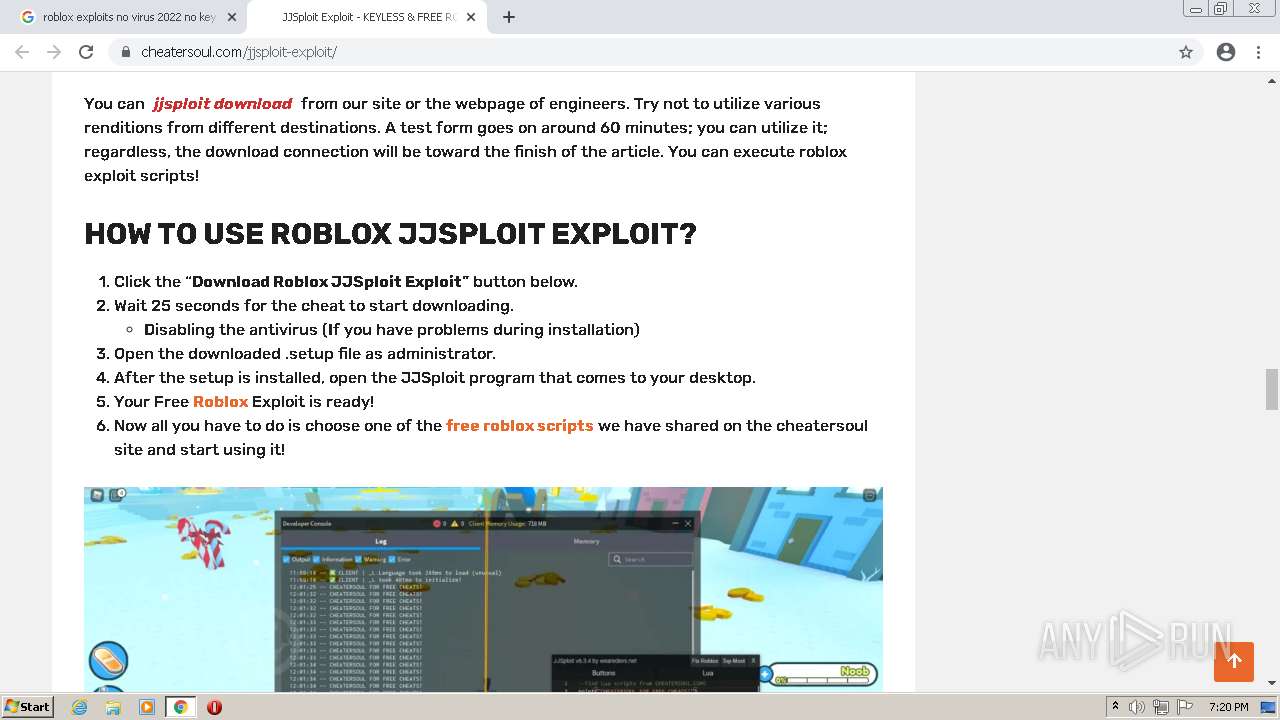Click the orange scroll-to-top arrow button
Viewport: 1280px width, 720px height.
click(x=1234, y=662)
